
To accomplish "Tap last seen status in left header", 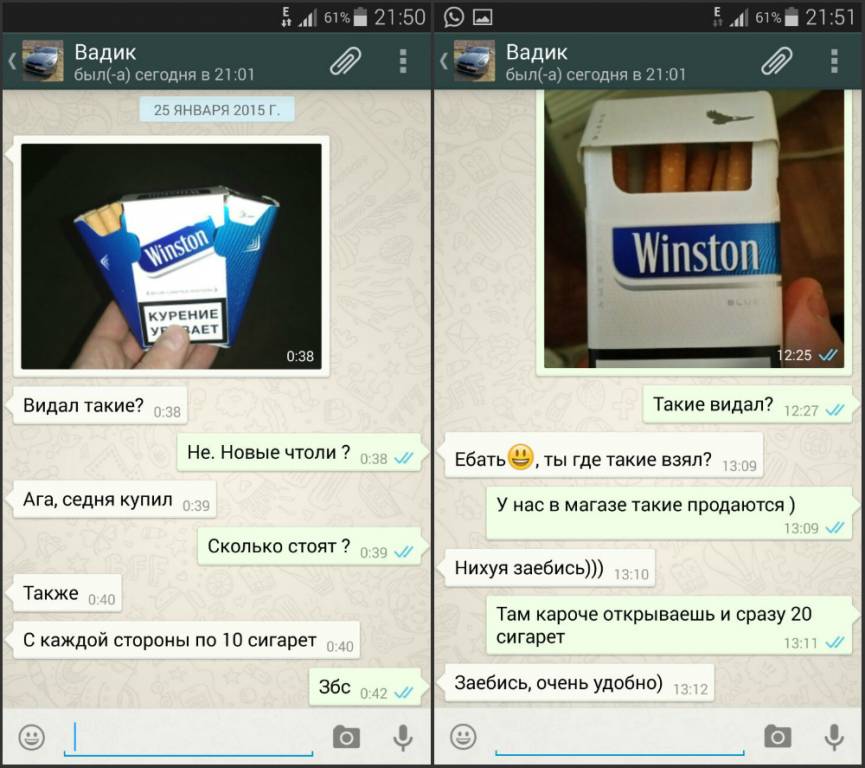I will (164, 74).
